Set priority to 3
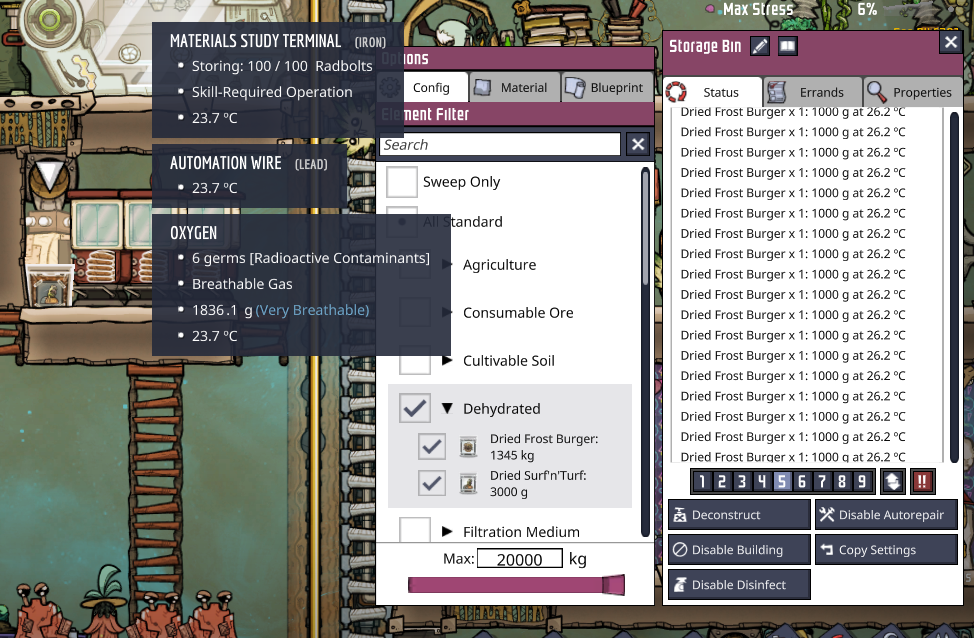 pos(742,481)
